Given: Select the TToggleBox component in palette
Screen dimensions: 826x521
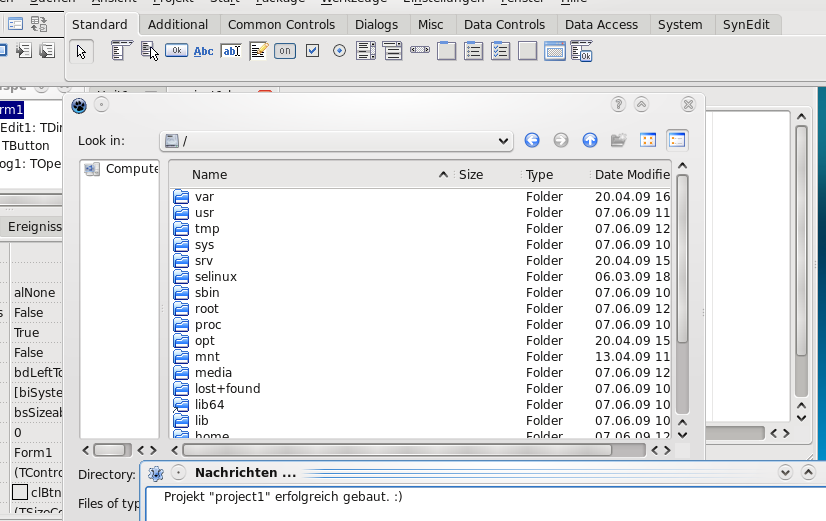Looking at the screenshot, I should point(285,50).
